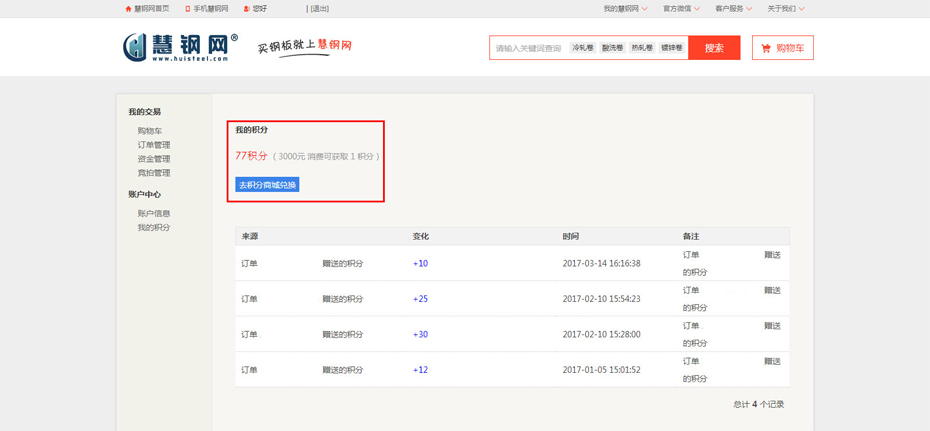Image resolution: width=930 pixels, height=431 pixels.
Task: Open 资金管理 in the sidebar
Action: click(154, 159)
